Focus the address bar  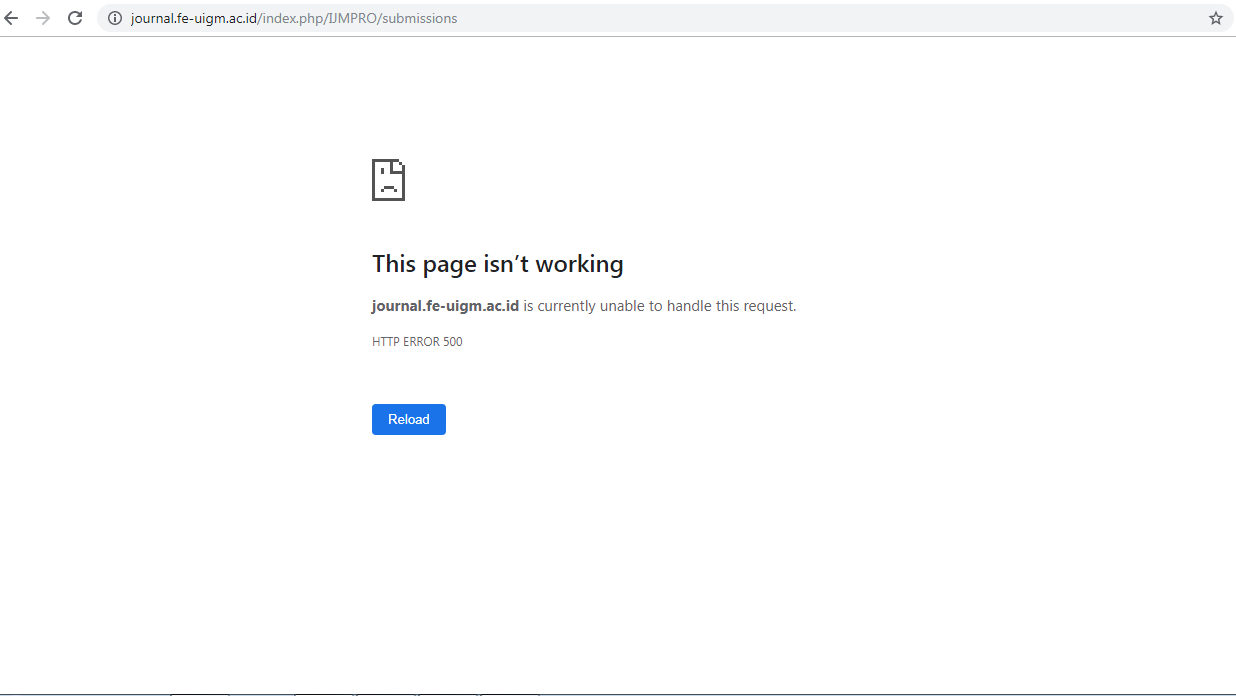[700, 18]
